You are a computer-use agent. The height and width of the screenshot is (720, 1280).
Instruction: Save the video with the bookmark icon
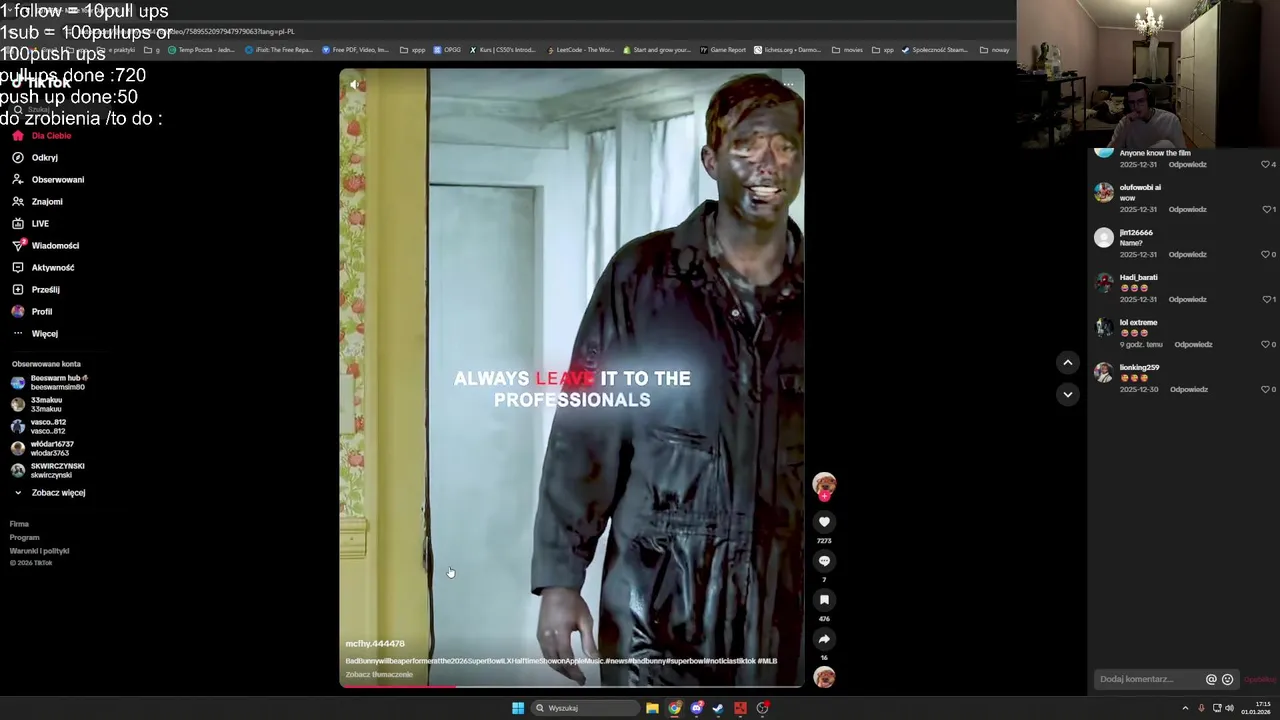coord(824,600)
